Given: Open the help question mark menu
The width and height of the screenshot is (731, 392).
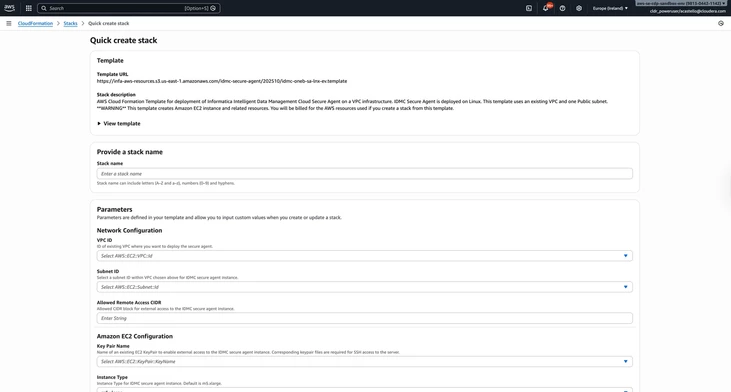Looking at the screenshot, I should pos(562,8).
